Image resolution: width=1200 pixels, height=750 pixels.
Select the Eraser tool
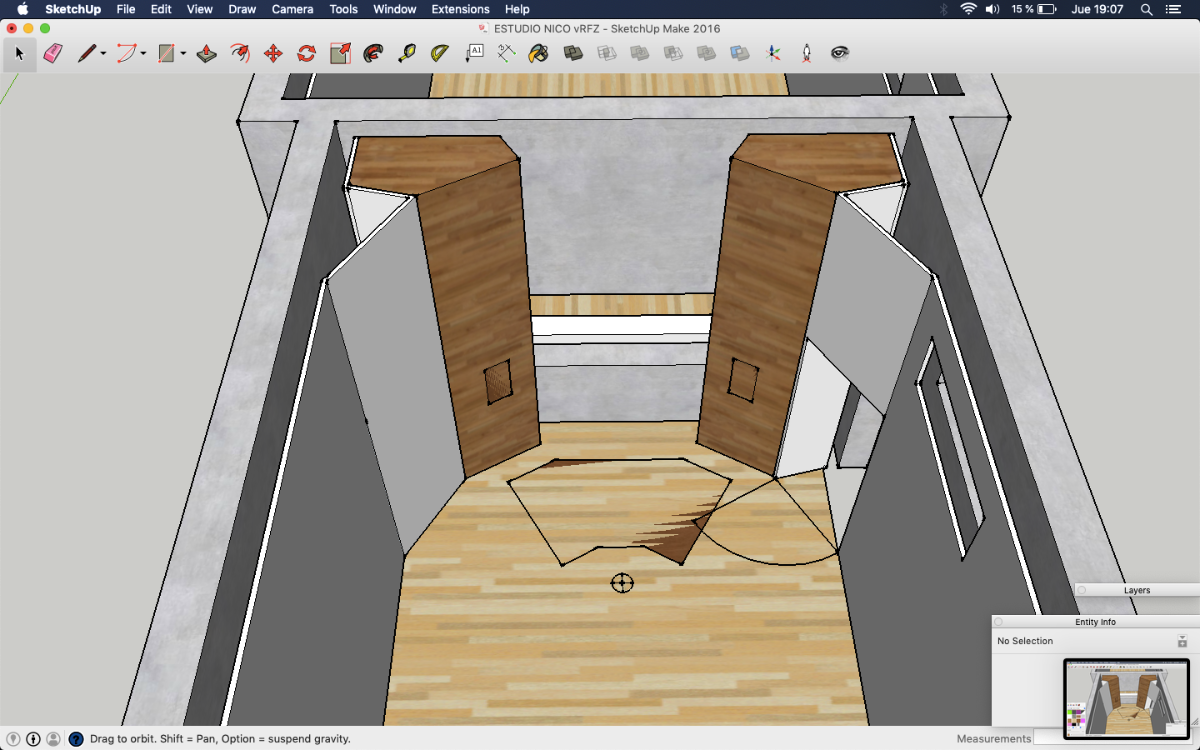[x=53, y=53]
